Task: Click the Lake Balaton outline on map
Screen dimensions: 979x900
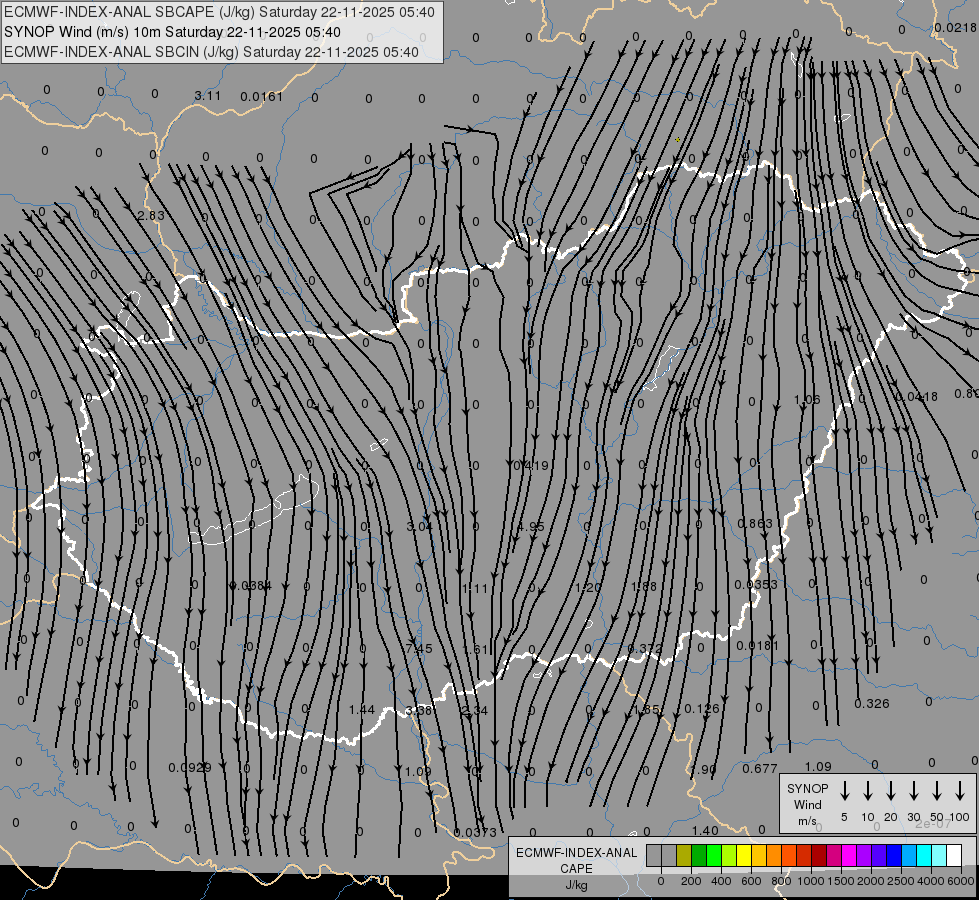Action: [x=254, y=510]
